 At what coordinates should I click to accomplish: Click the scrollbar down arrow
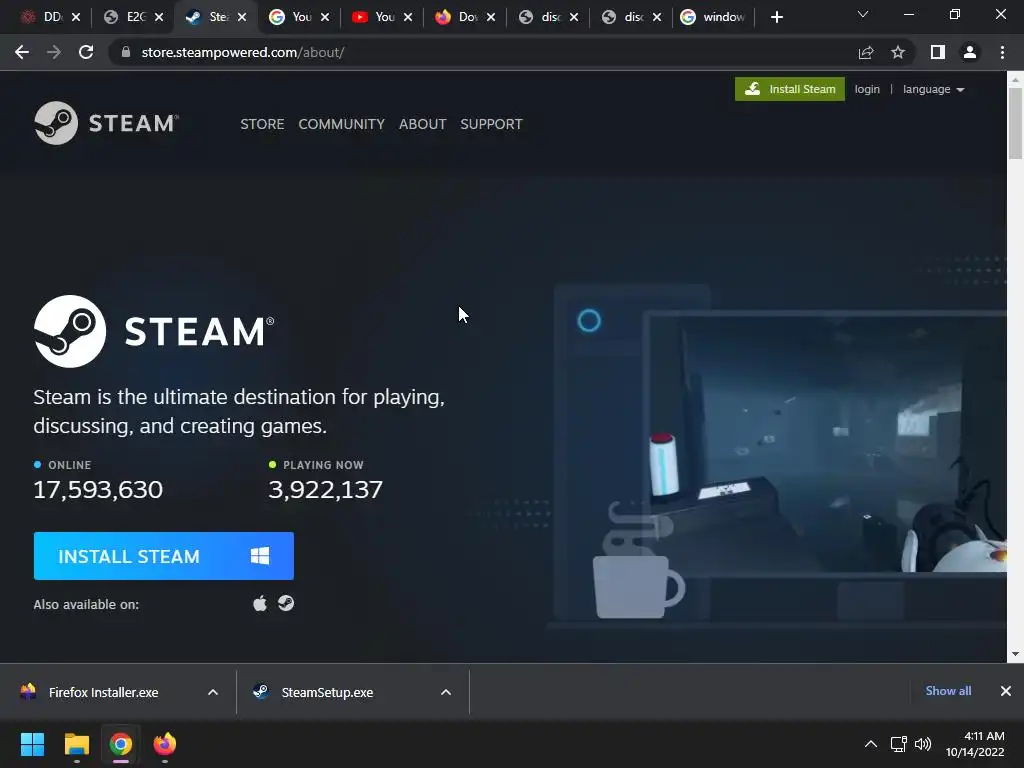tap(1015, 654)
